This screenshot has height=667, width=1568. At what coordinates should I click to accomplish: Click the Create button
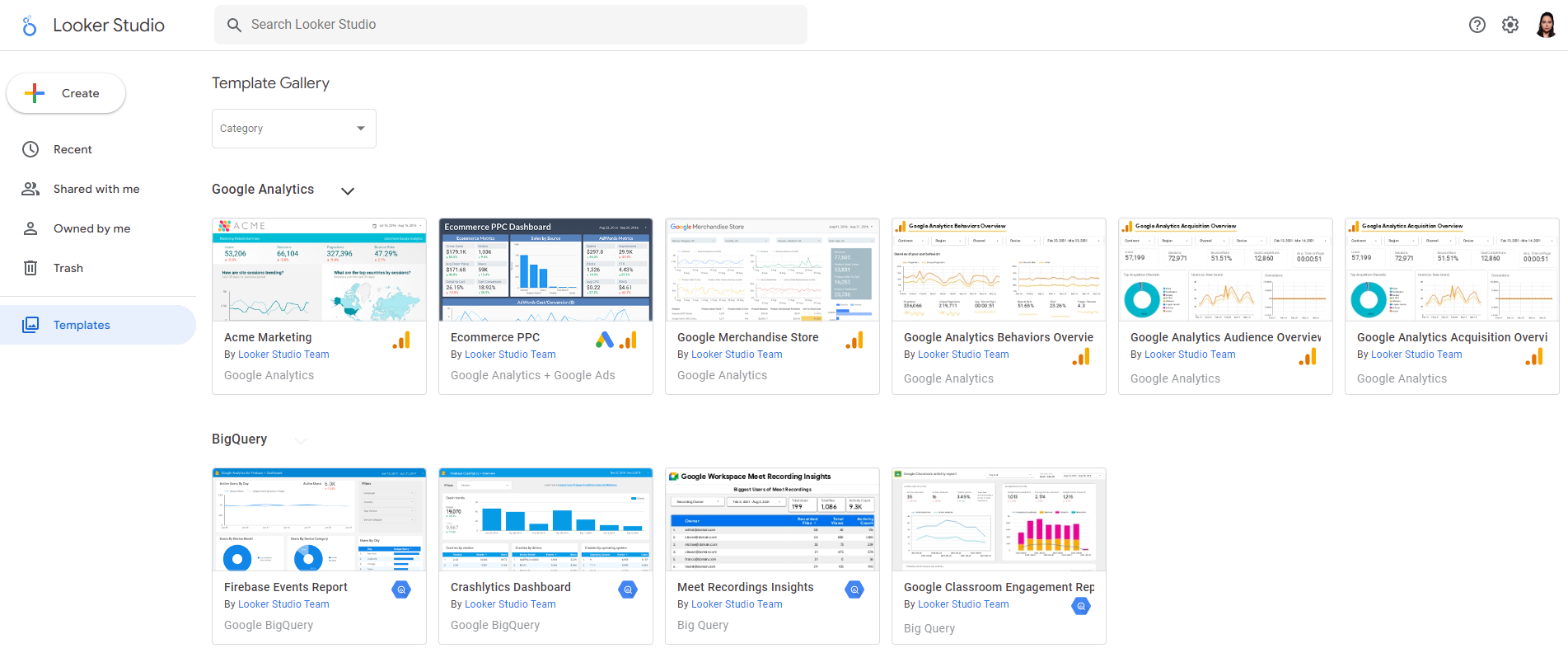point(66,93)
